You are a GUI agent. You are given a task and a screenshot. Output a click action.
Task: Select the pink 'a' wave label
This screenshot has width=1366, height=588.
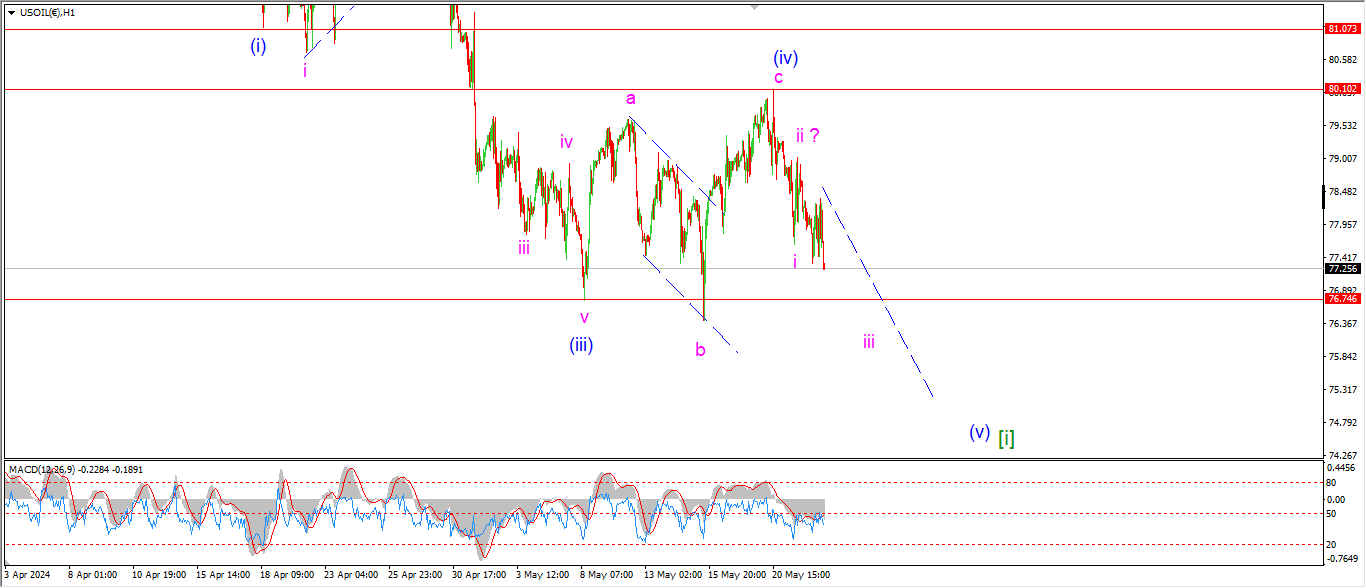tap(631, 98)
